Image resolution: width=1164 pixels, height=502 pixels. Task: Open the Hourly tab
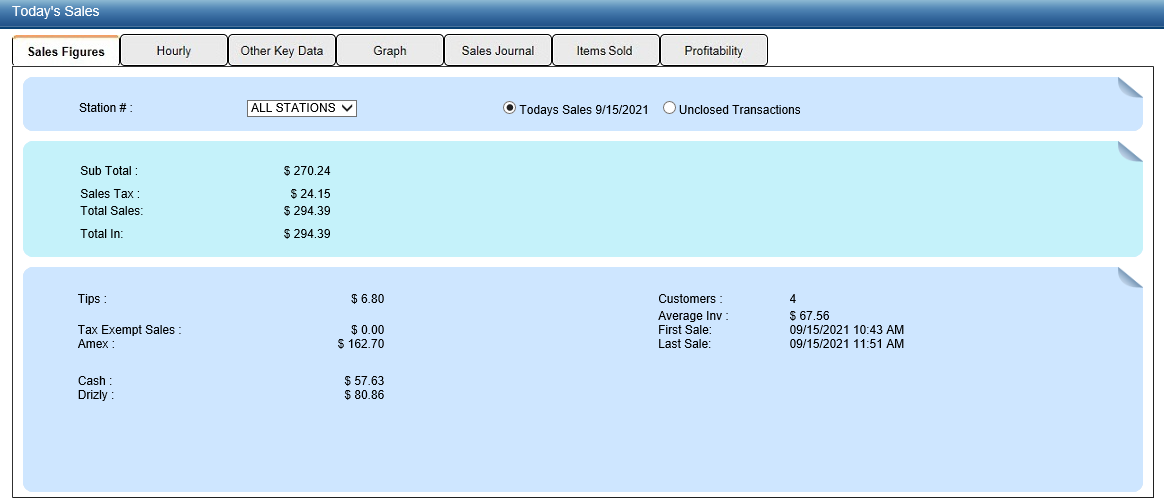[x=174, y=50]
